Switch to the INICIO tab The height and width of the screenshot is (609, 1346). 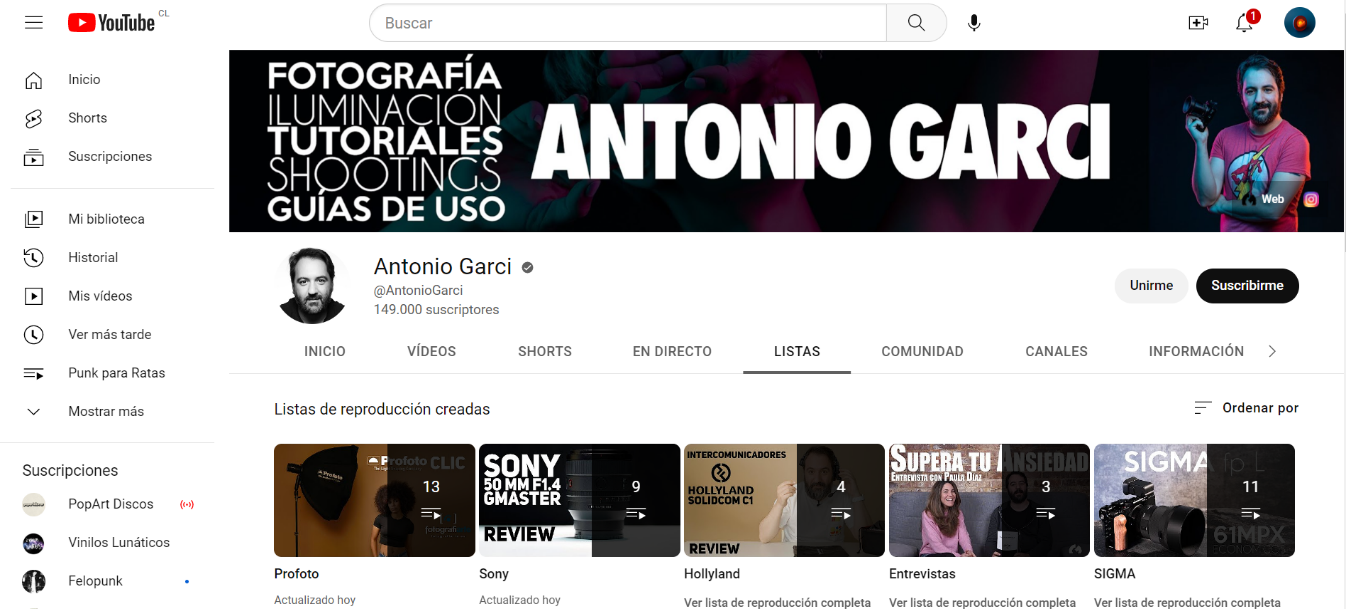click(325, 351)
